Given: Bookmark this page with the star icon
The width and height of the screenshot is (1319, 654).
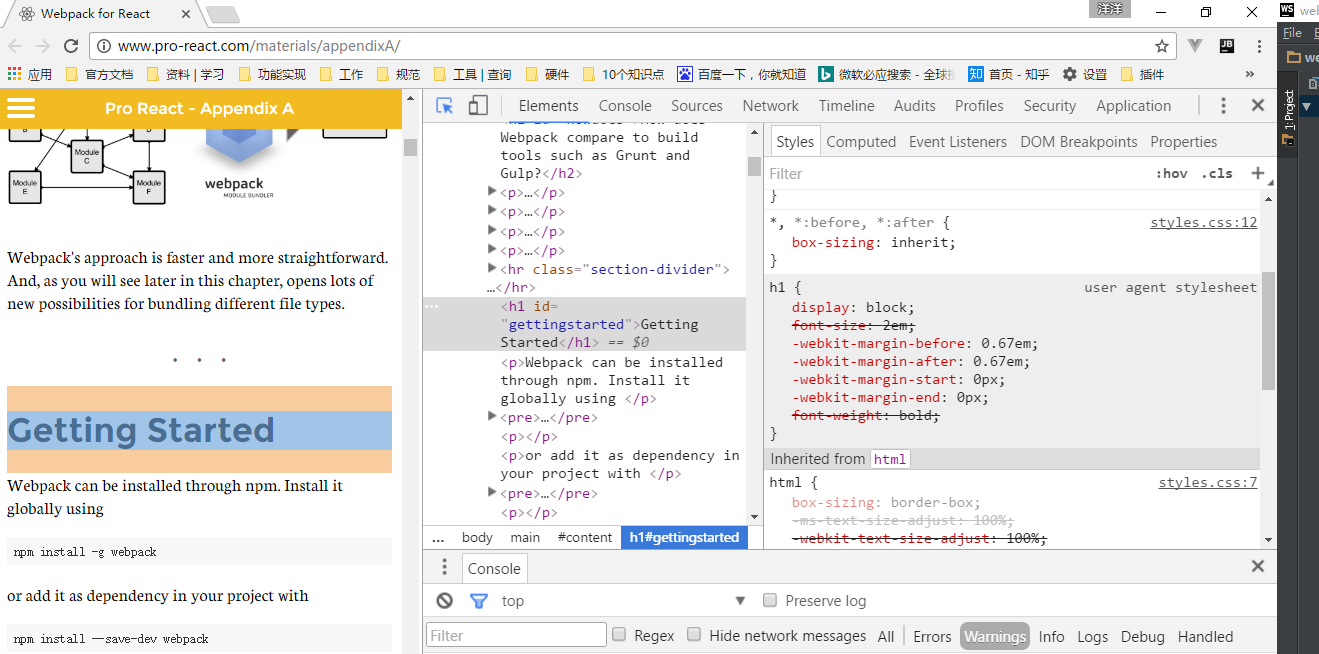Looking at the screenshot, I should [x=1161, y=46].
